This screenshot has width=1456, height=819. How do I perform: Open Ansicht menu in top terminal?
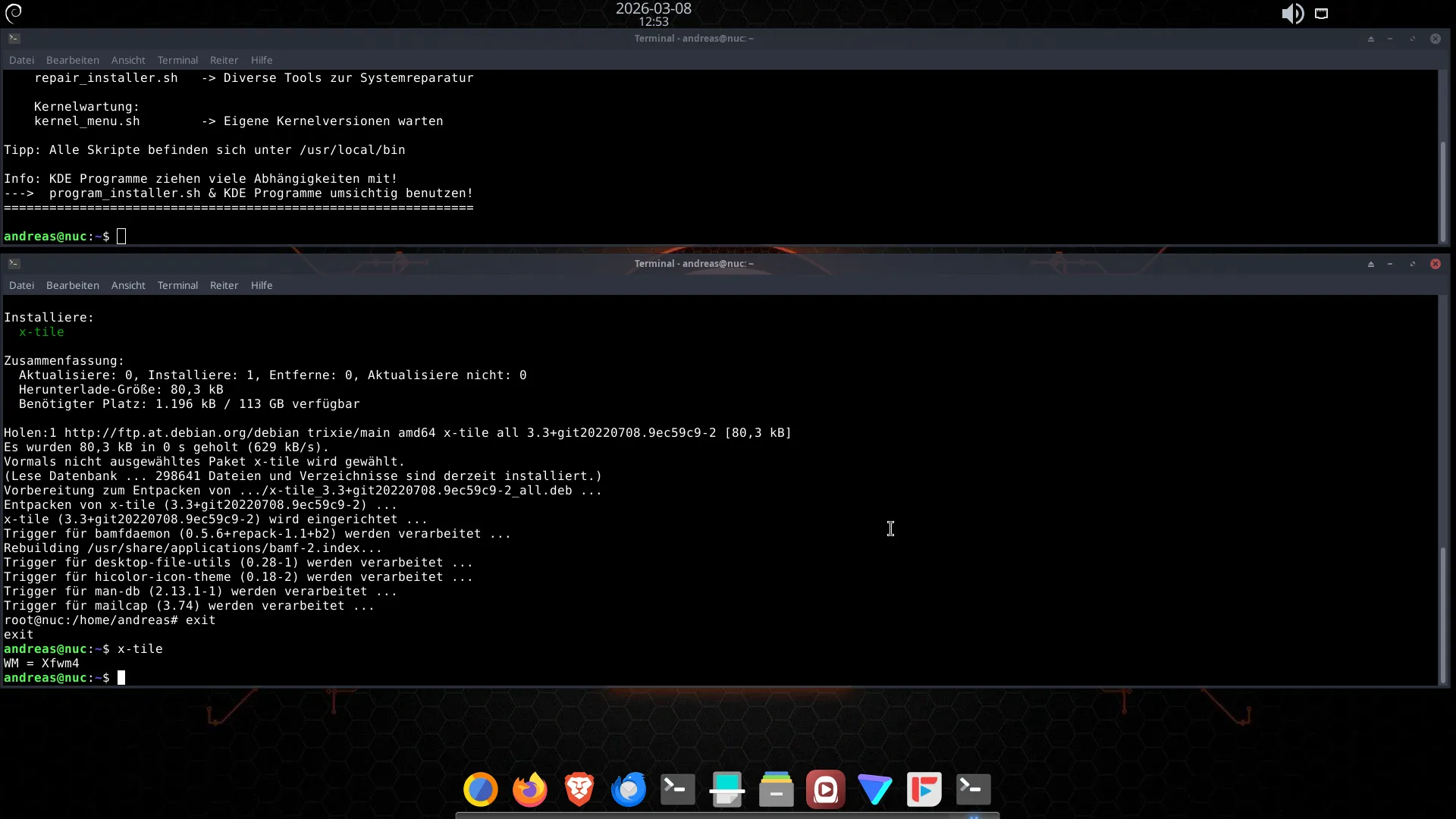128,60
